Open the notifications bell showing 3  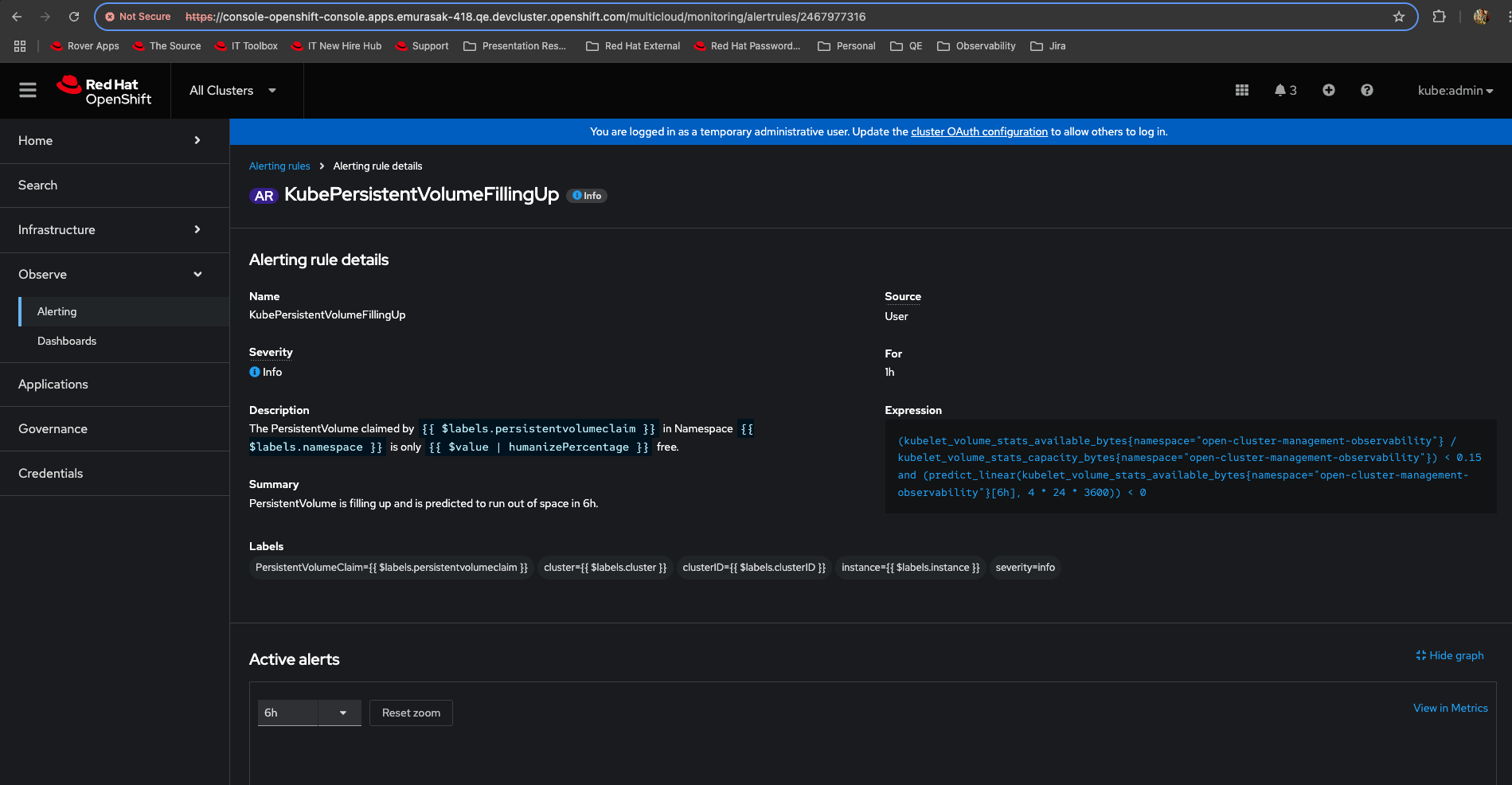coord(1285,91)
